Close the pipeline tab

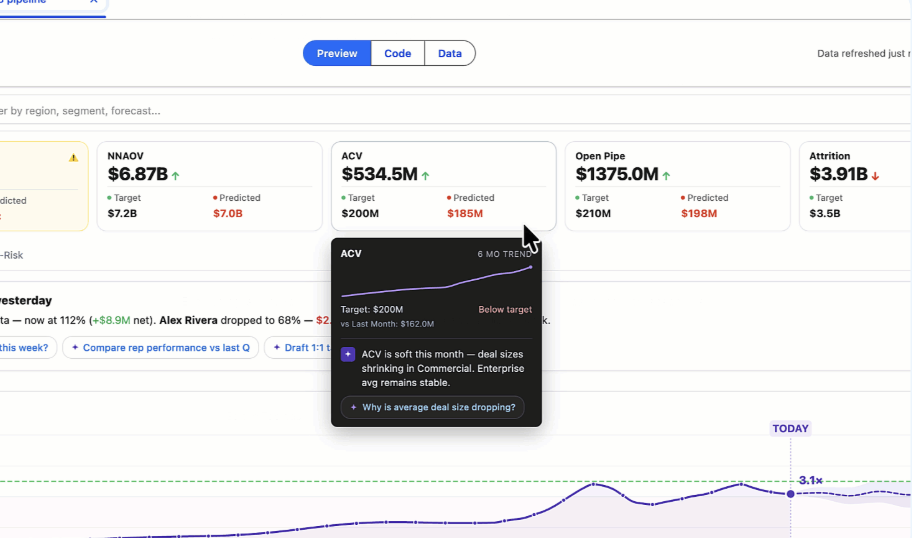94,2
